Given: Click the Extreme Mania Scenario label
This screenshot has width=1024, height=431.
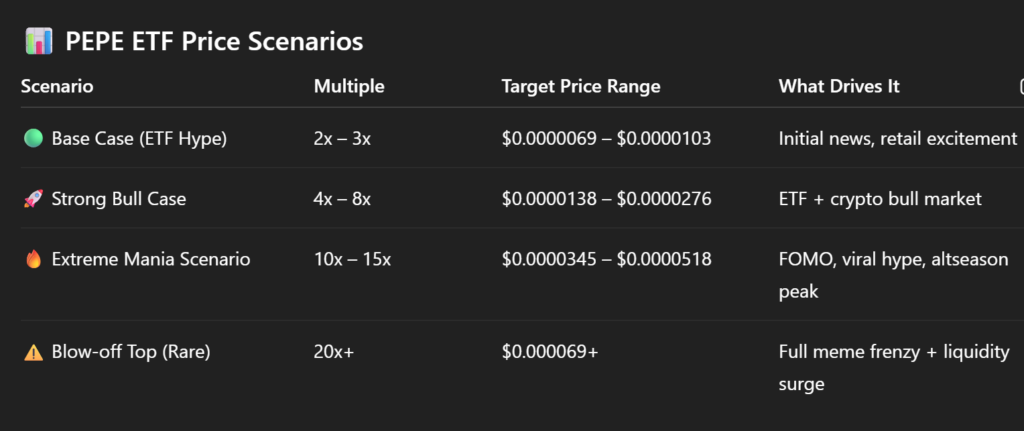Looking at the screenshot, I should point(151,260).
